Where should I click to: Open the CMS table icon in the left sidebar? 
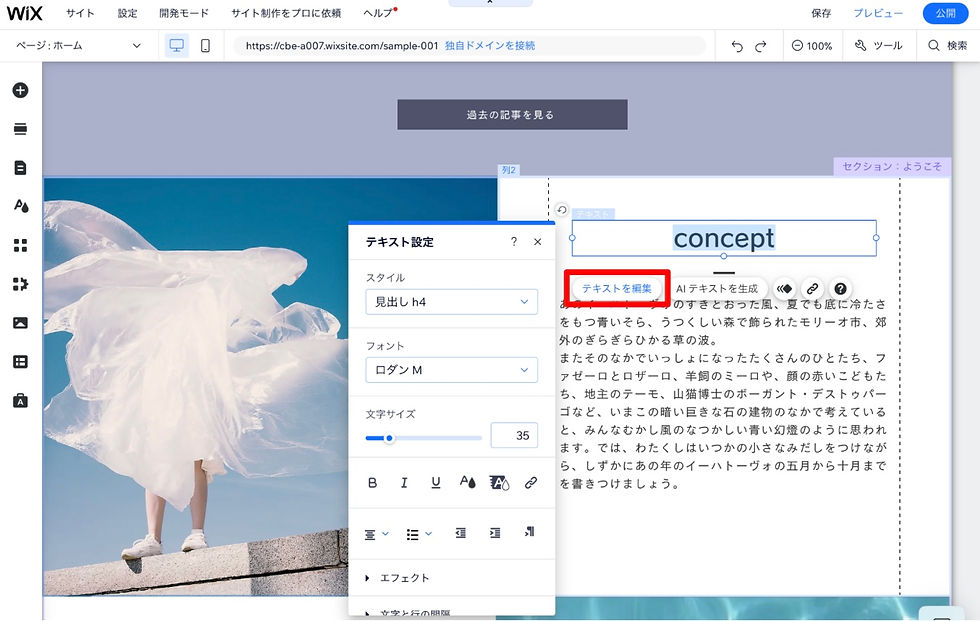click(20, 362)
